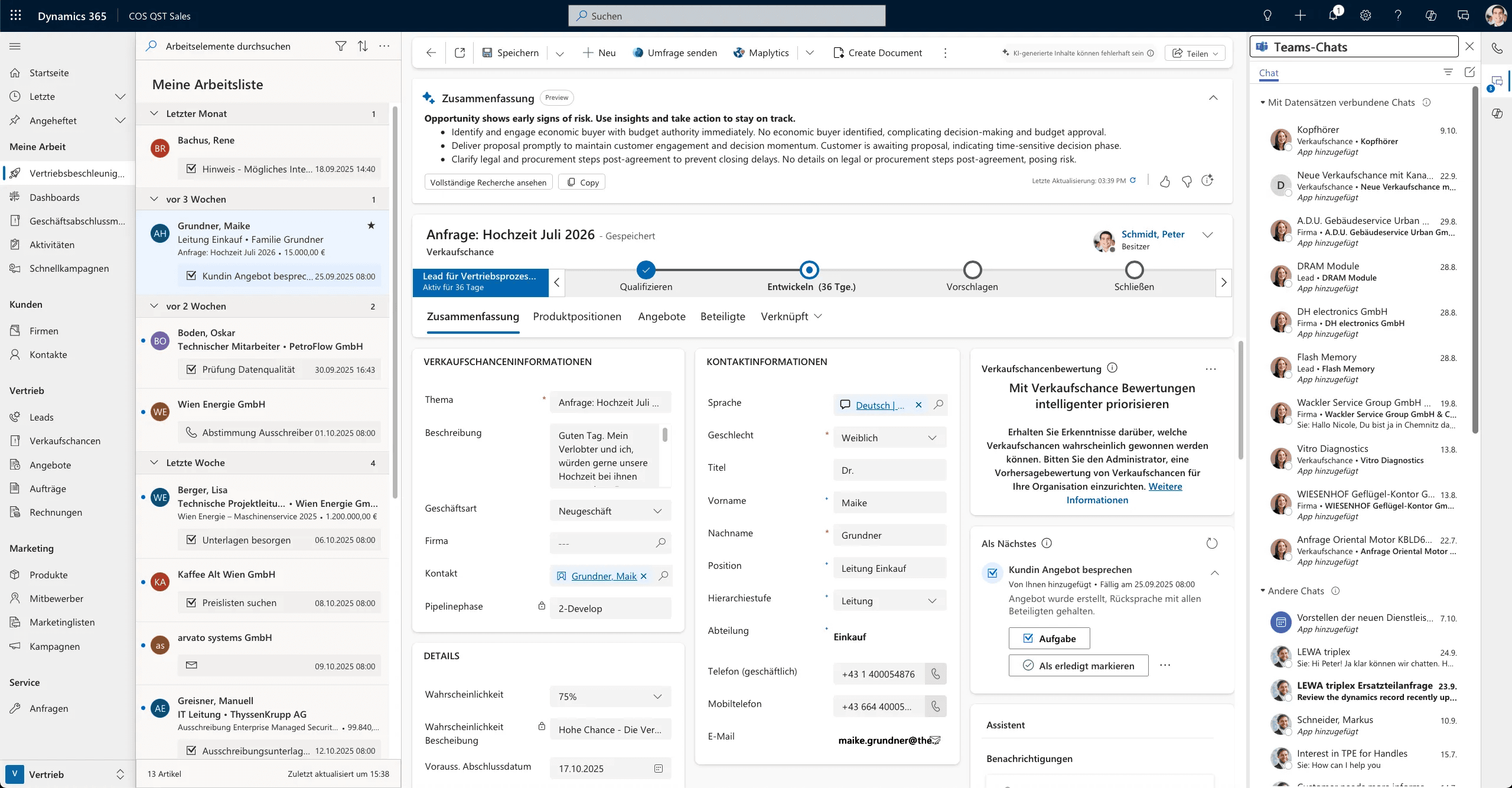Copy the summary with Copy button
1512x788 pixels.
click(582, 182)
